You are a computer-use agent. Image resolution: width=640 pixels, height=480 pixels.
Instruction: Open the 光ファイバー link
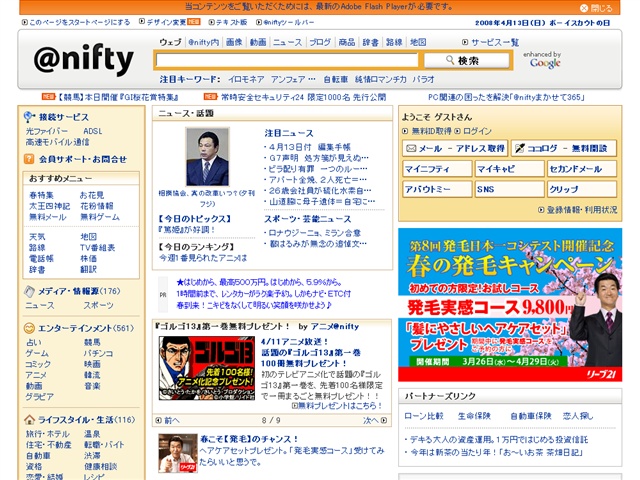[47, 131]
